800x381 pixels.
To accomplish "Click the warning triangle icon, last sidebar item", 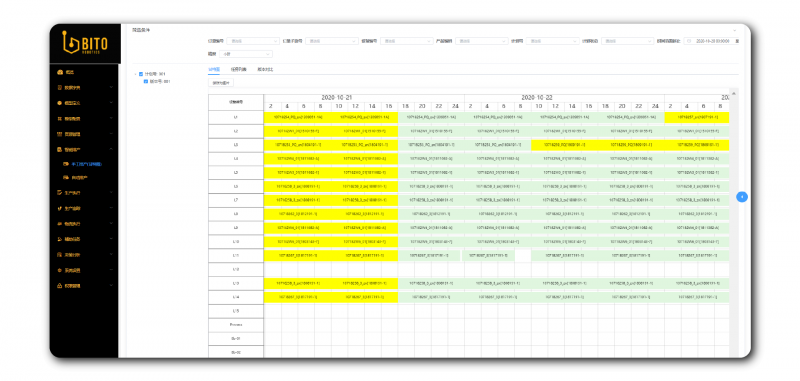I will (60, 286).
